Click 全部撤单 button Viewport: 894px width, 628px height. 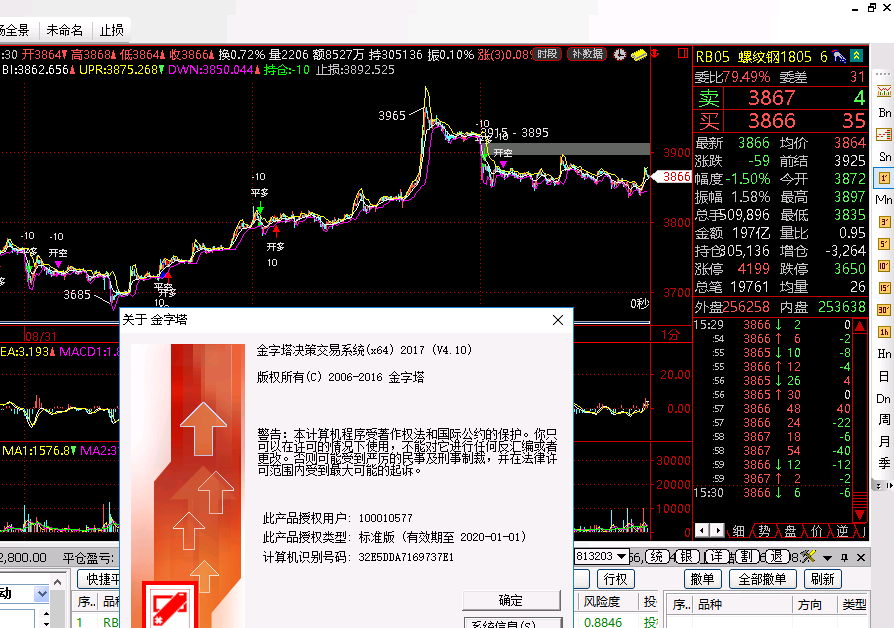[762, 580]
